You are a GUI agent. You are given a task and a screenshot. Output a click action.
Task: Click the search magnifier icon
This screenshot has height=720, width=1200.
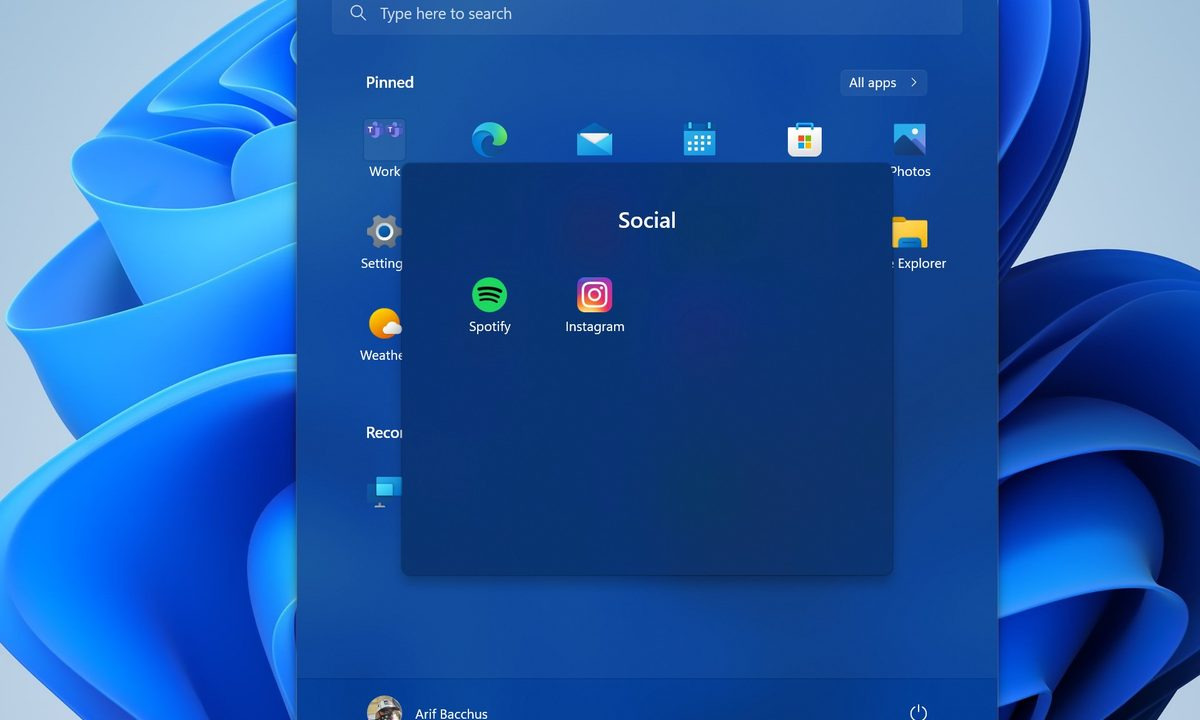click(358, 13)
